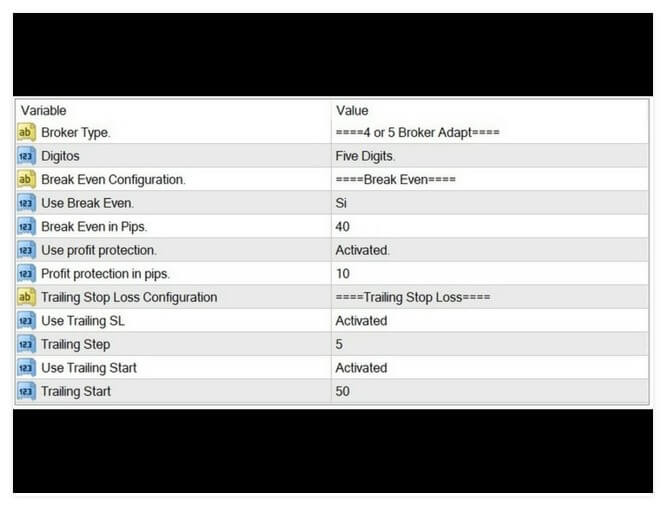Image resolution: width=666 pixels, height=506 pixels.
Task: Change the Si value of Use Break Even
Action: click(x=341, y=203)
